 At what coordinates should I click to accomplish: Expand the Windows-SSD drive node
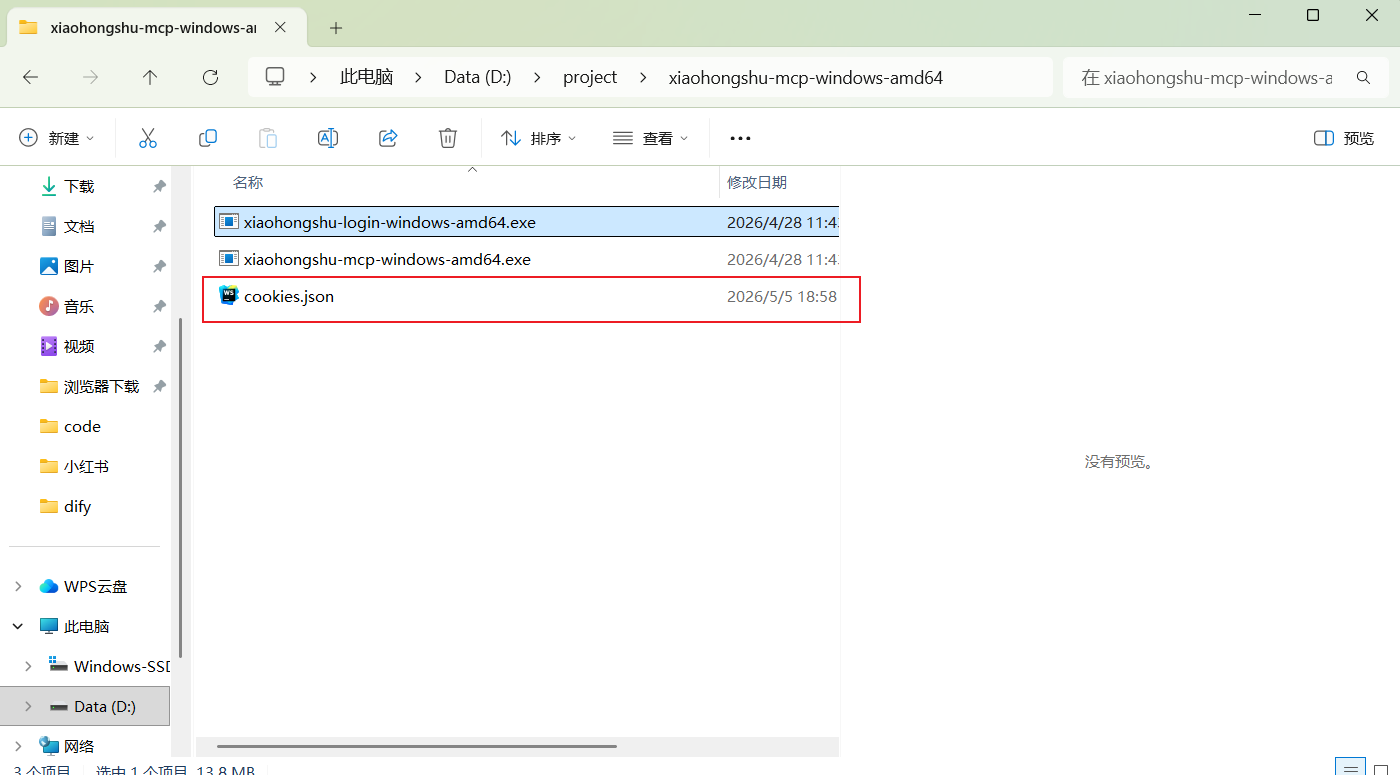(x=28, y=666)
